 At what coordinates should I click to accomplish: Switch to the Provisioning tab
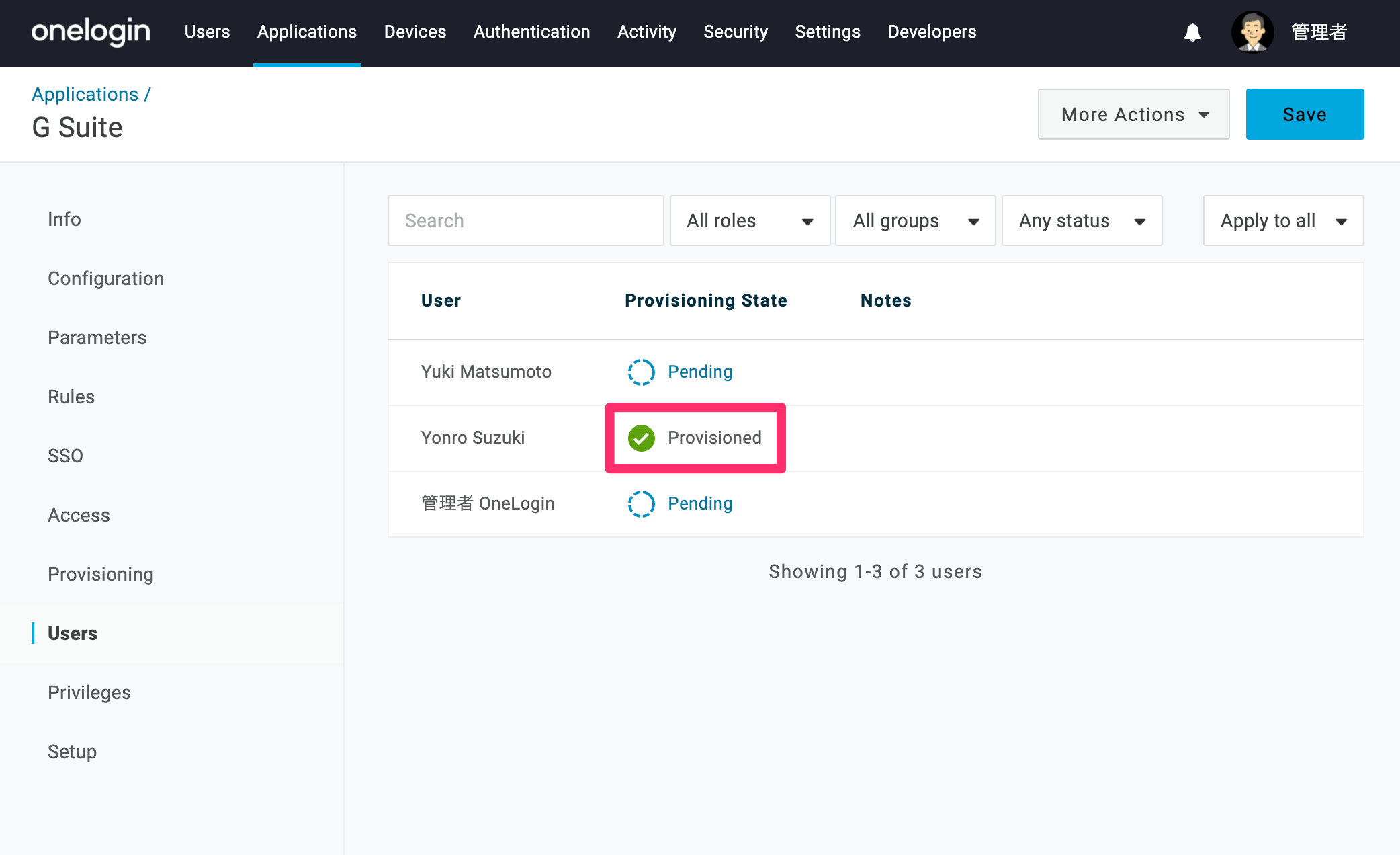[101, 574]
